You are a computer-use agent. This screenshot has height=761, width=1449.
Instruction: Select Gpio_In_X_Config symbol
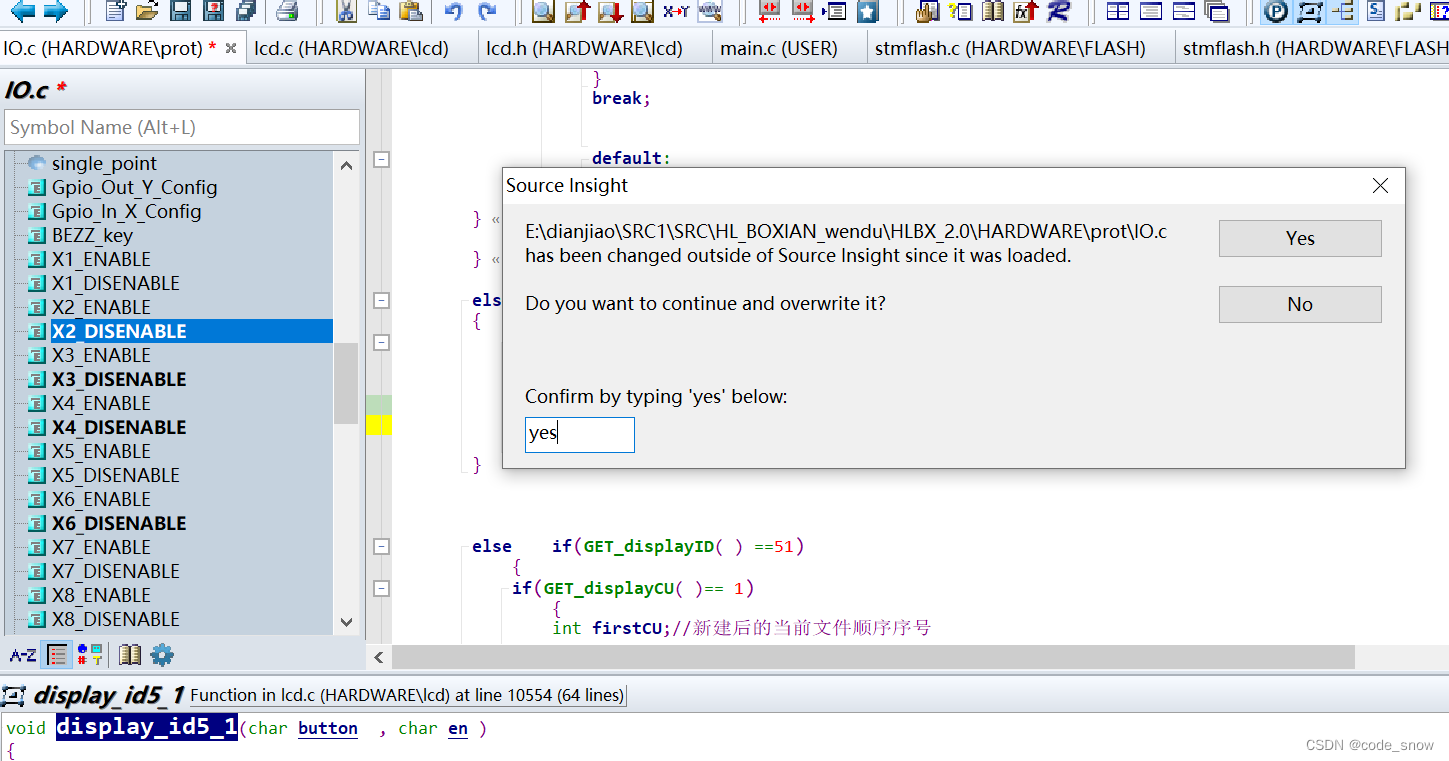[126, 211]
